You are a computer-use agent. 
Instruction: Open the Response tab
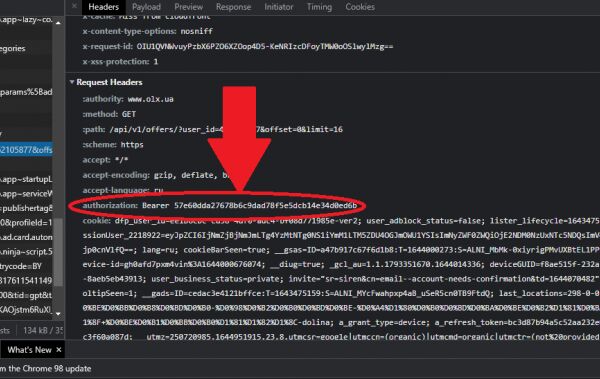click(233, 7)
